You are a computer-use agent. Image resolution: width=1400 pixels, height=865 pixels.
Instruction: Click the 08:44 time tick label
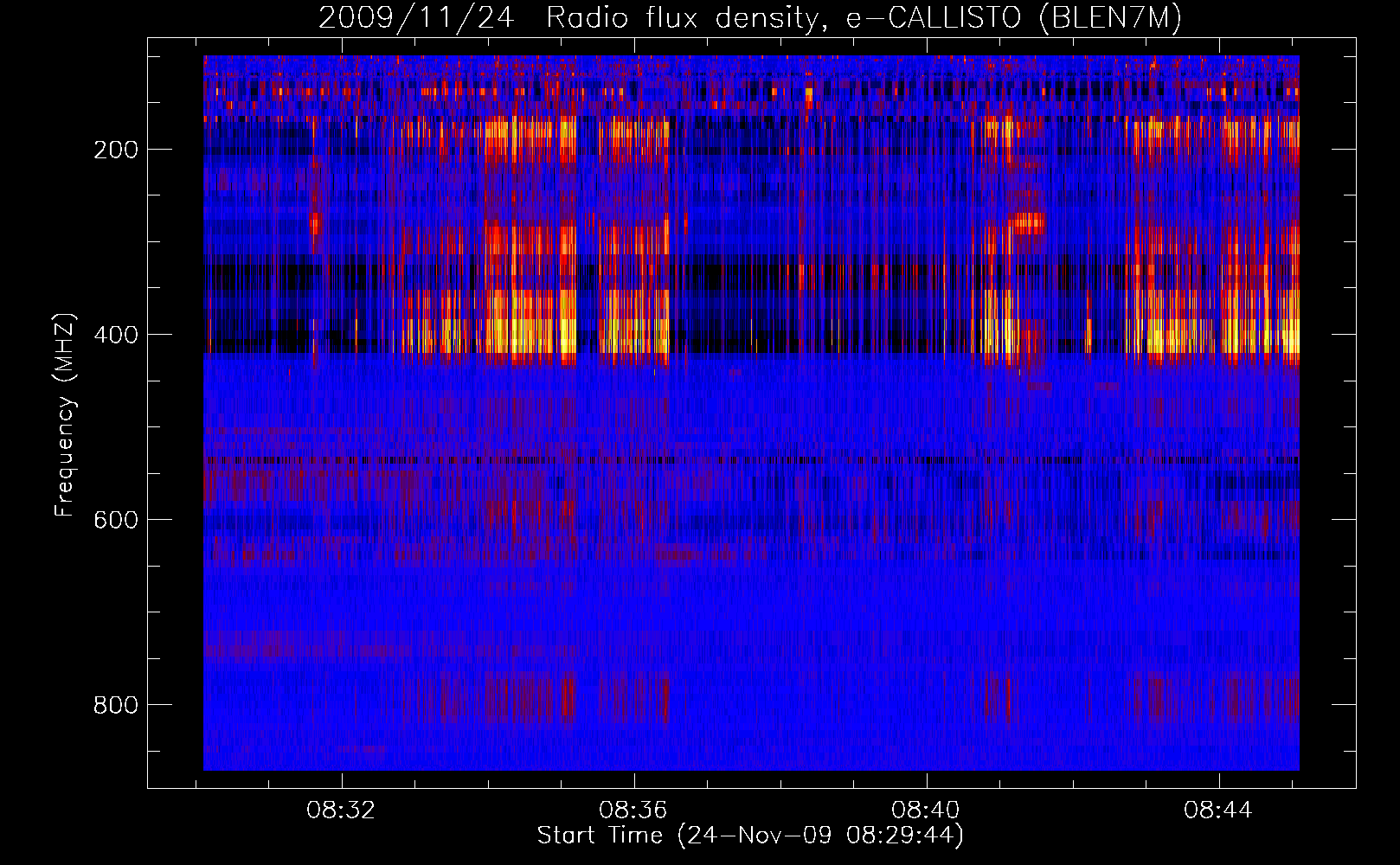1218,811
